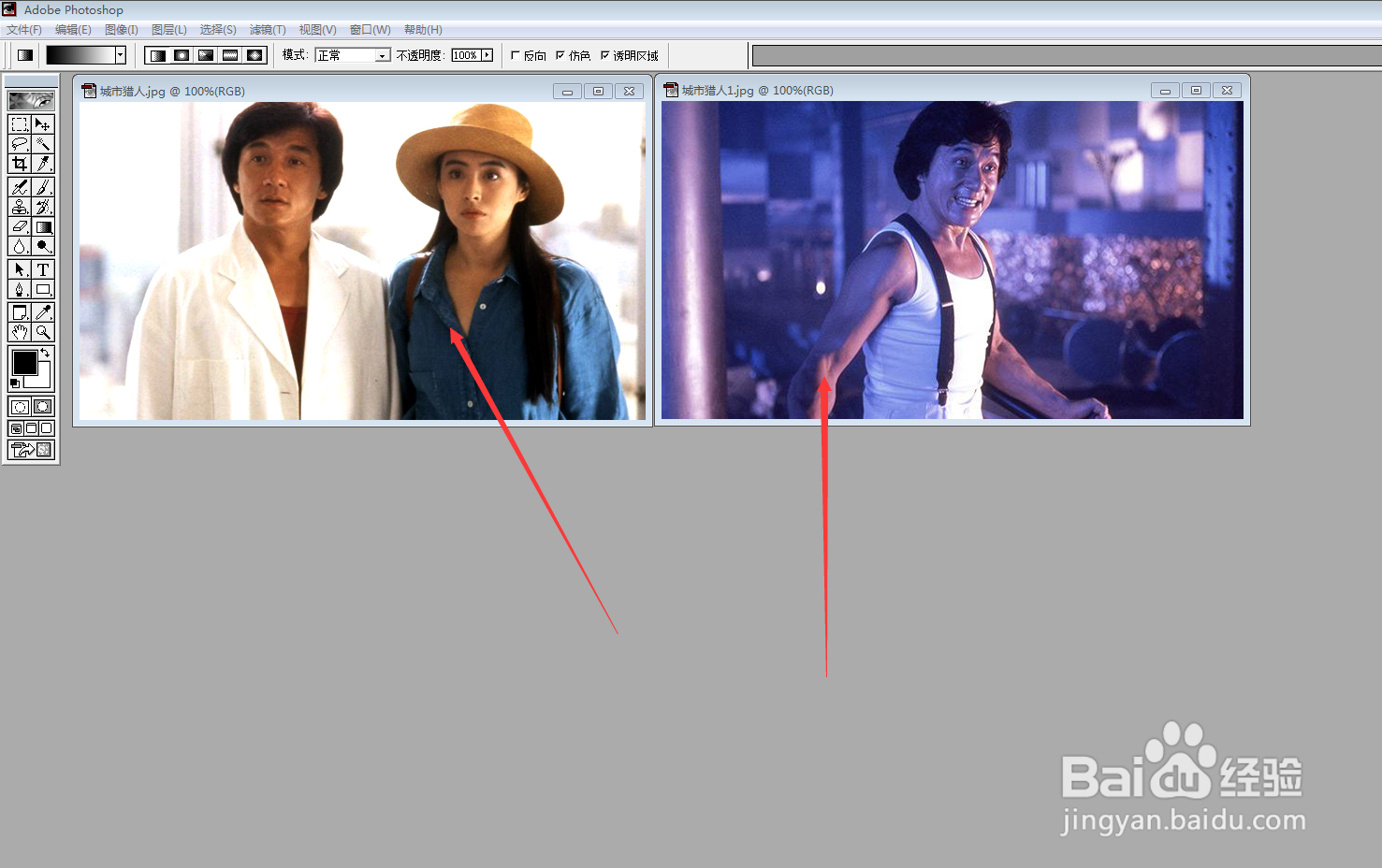Click the 100% opacity input field
The image size is (1382, 868).
pyautogui.click(x=466, y=55)
